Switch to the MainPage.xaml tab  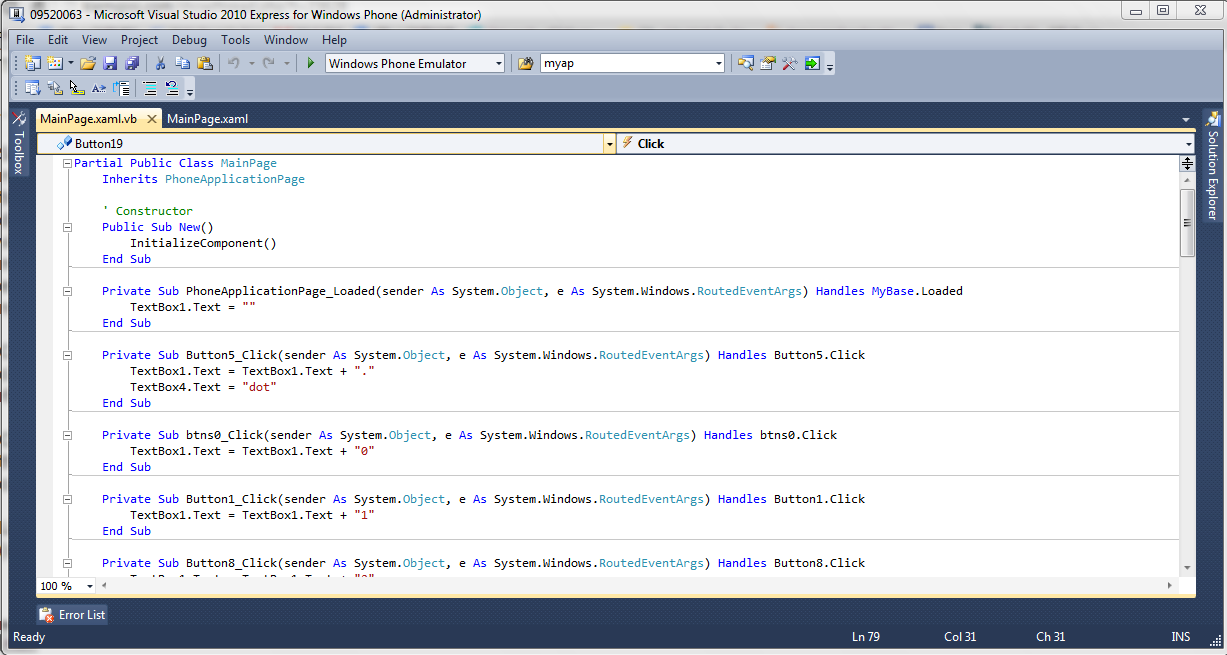(207, 119)
